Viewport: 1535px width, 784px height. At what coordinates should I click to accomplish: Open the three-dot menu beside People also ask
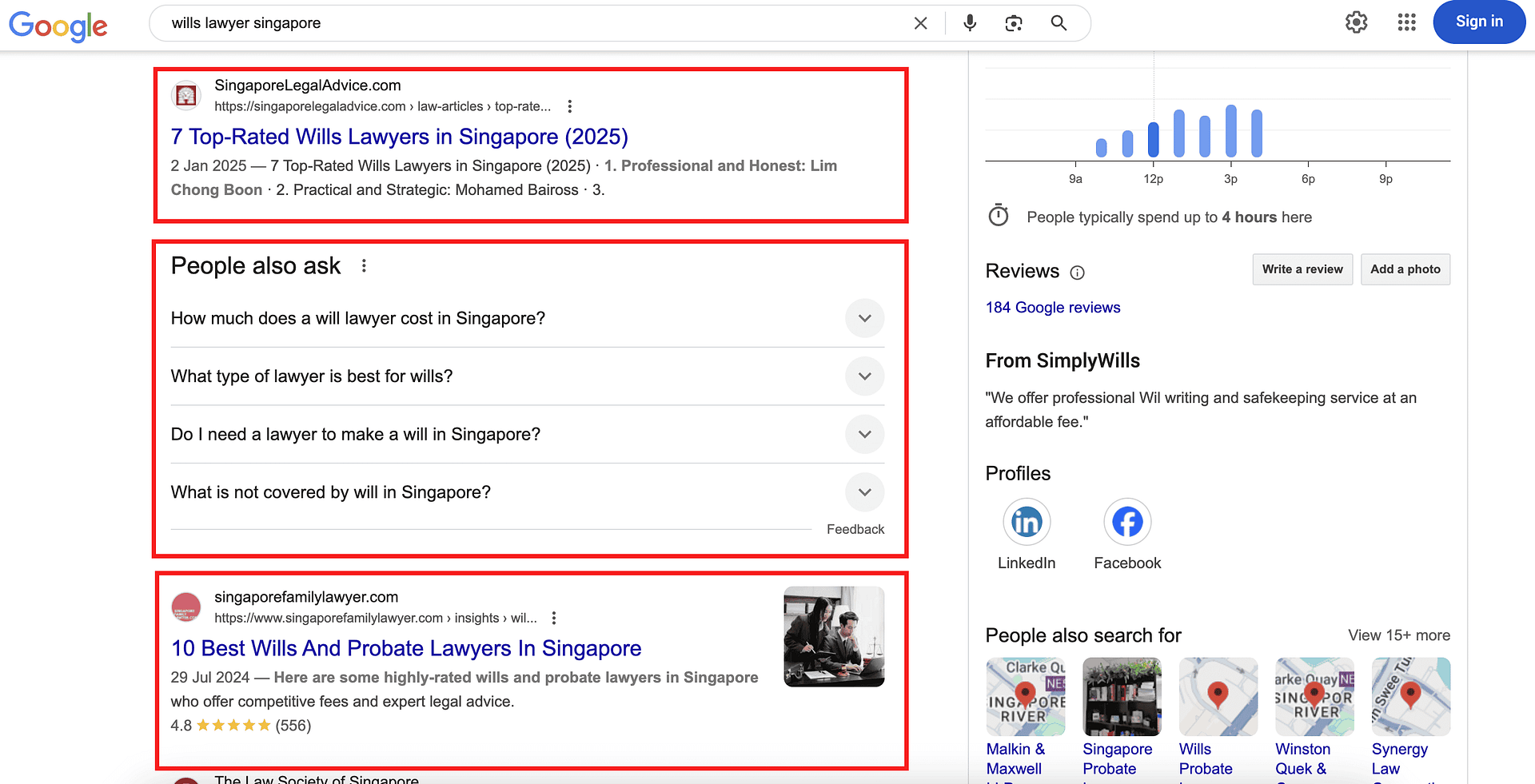(x=364, y=265)
